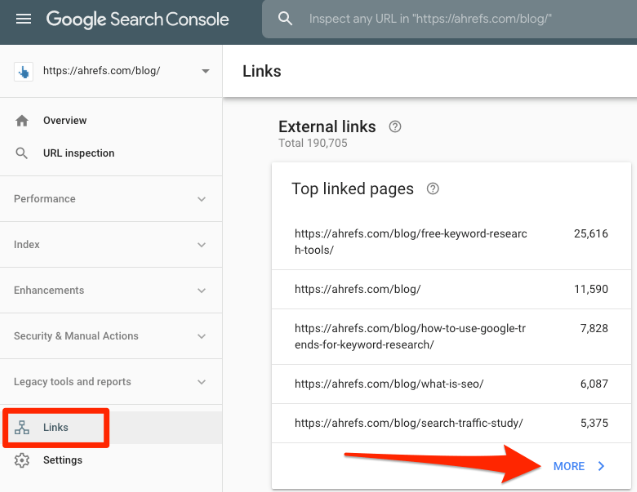Viewport: 637px width, 492px height.
Task: Click the magnifier icon in search bar
Action: (285, 19)
